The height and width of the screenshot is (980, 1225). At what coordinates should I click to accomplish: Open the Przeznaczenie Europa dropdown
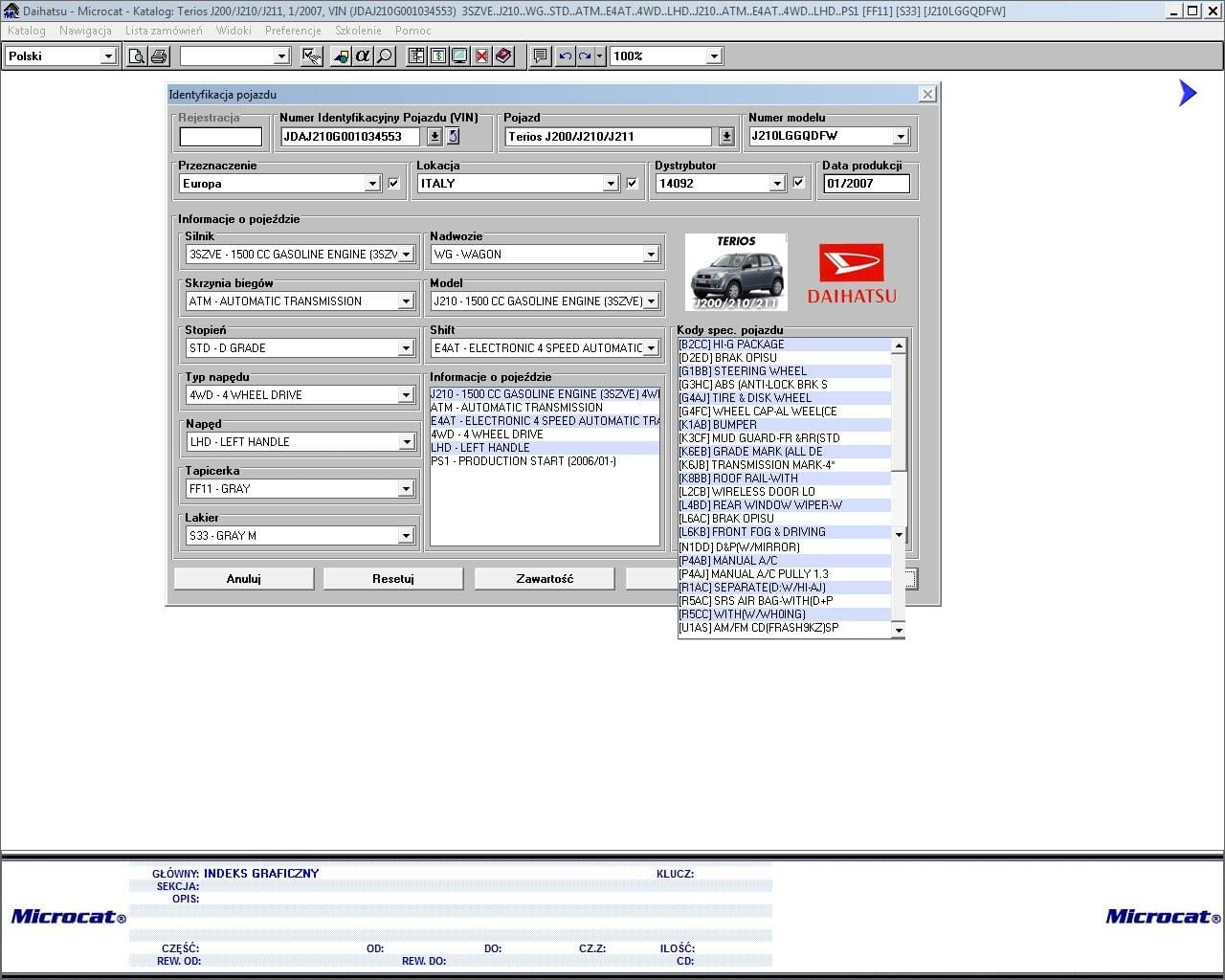pyautogui.click(x=372, y=184)
